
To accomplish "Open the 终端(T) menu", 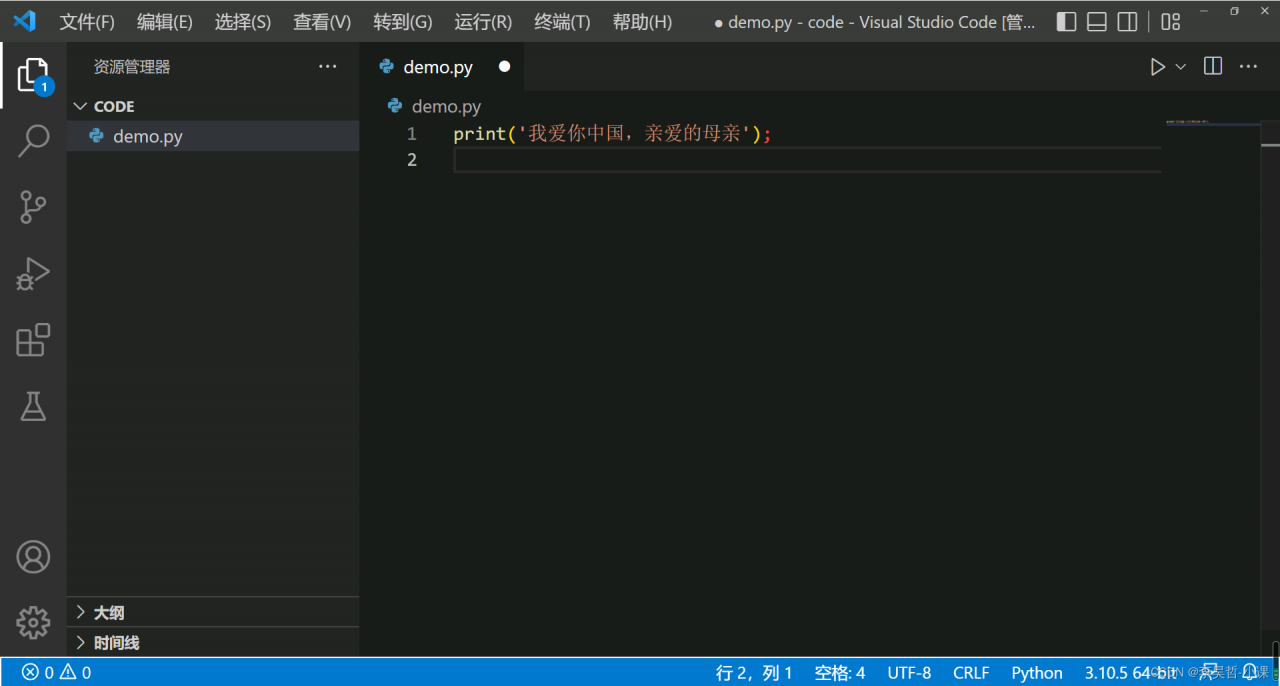I will tap(562, 22).
